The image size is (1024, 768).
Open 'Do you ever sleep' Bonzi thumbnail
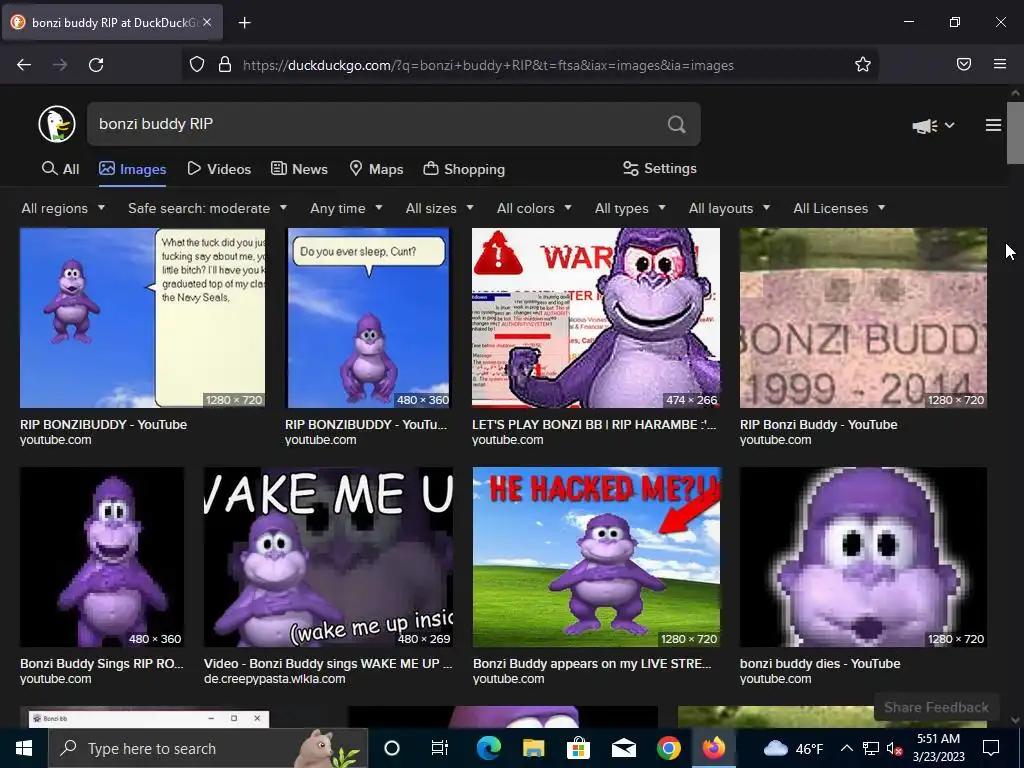[x=369, y=318]
